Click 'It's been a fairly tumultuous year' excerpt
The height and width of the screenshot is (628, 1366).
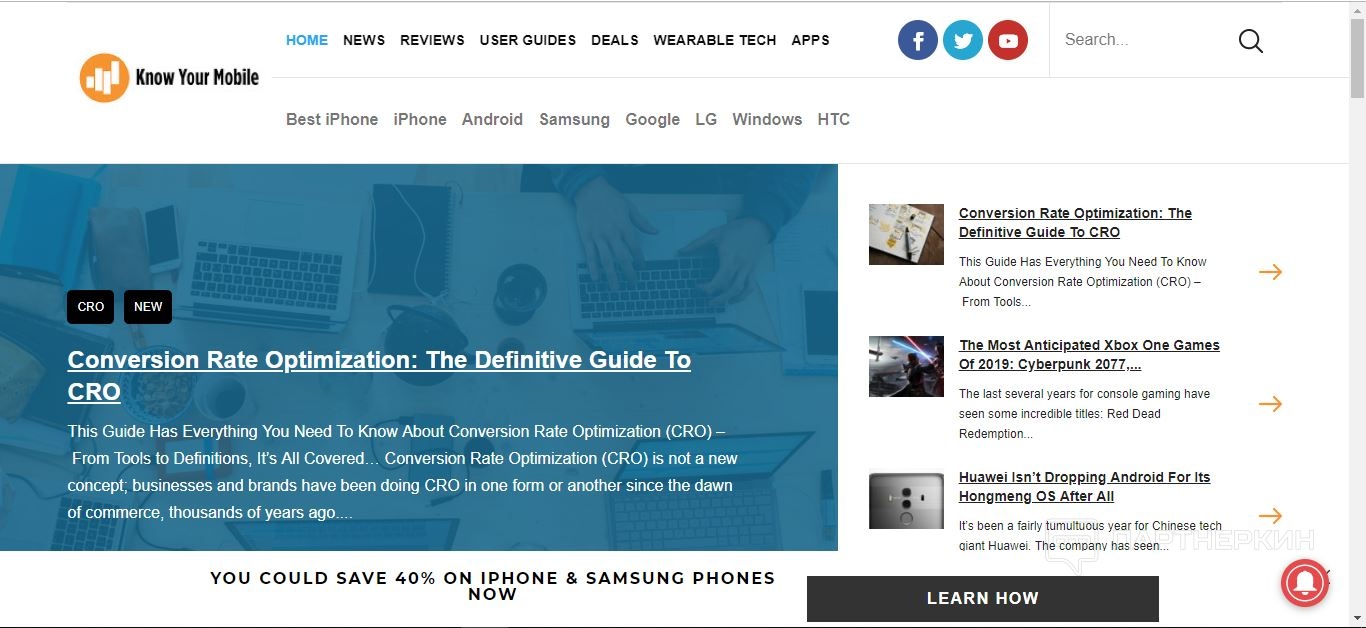tap(1090, 536)
